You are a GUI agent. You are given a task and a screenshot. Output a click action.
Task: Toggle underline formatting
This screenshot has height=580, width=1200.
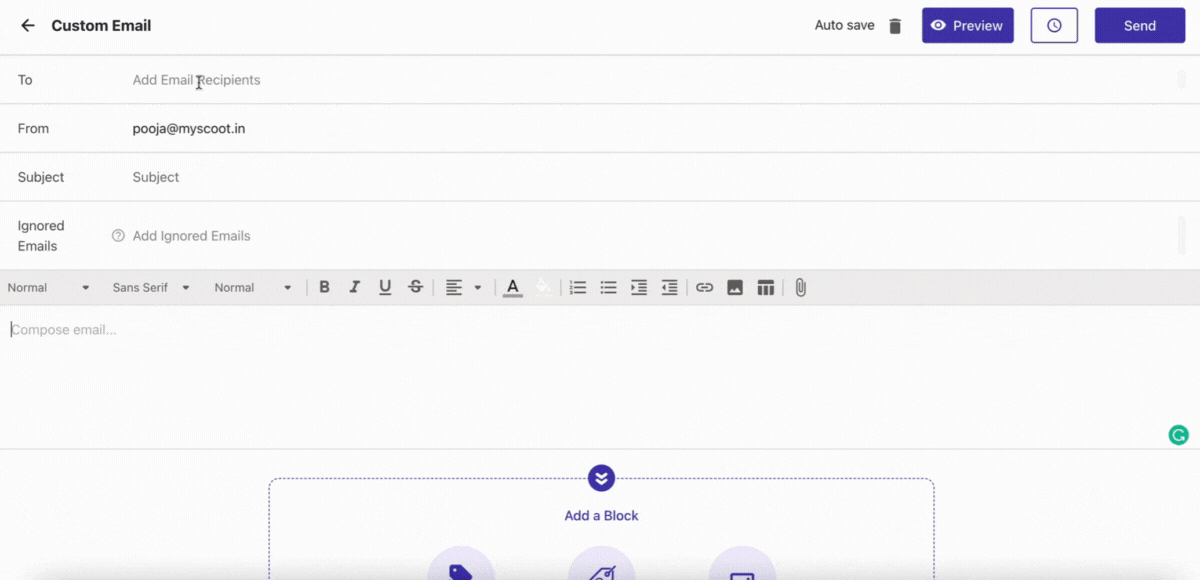pos(385,287)
